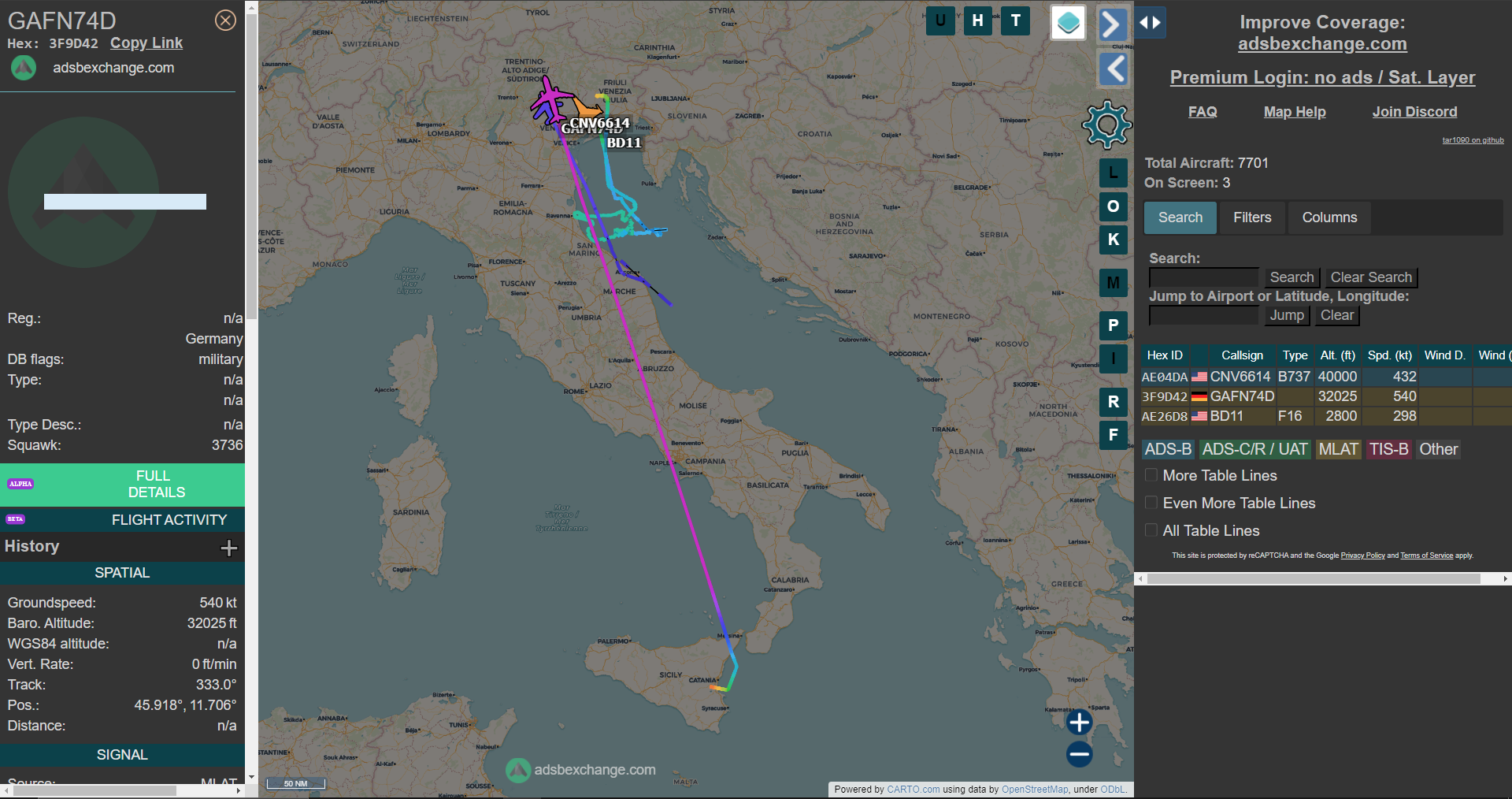The image size is (1512, 799).
Task: Sort table by Spd. (kt) column
Action: pyautogui.click(x=1390, y=355)
